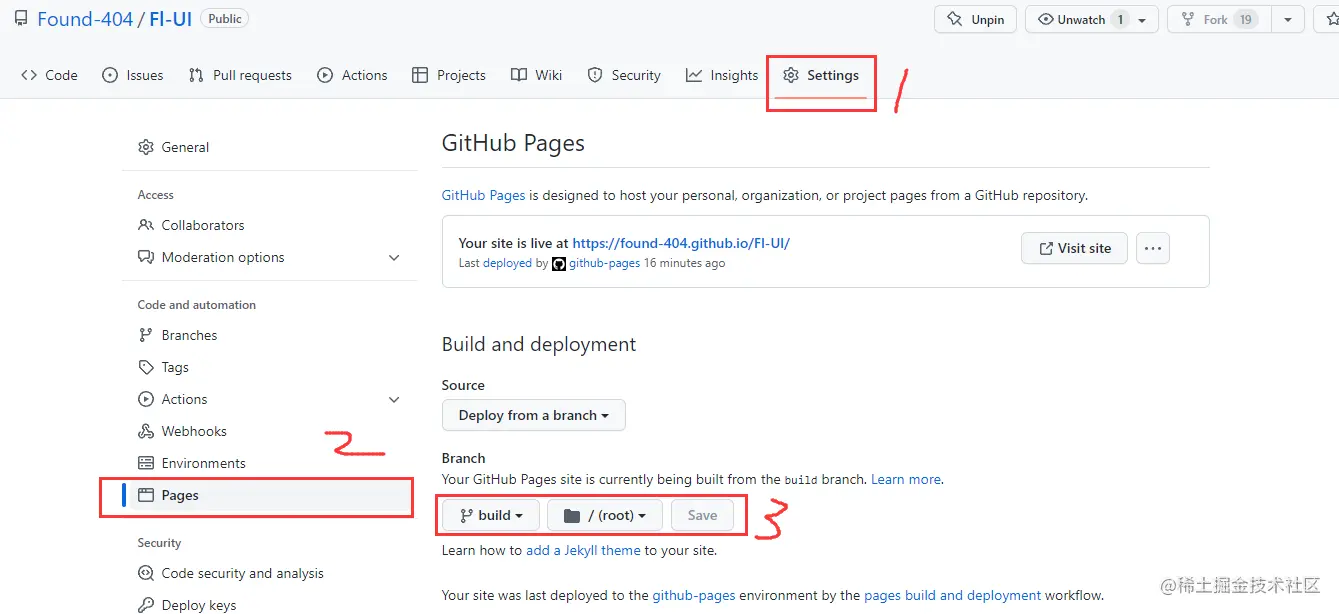Click the Visit site button
This screenshot has width=1339, height=614.
tap(1074, 248)
